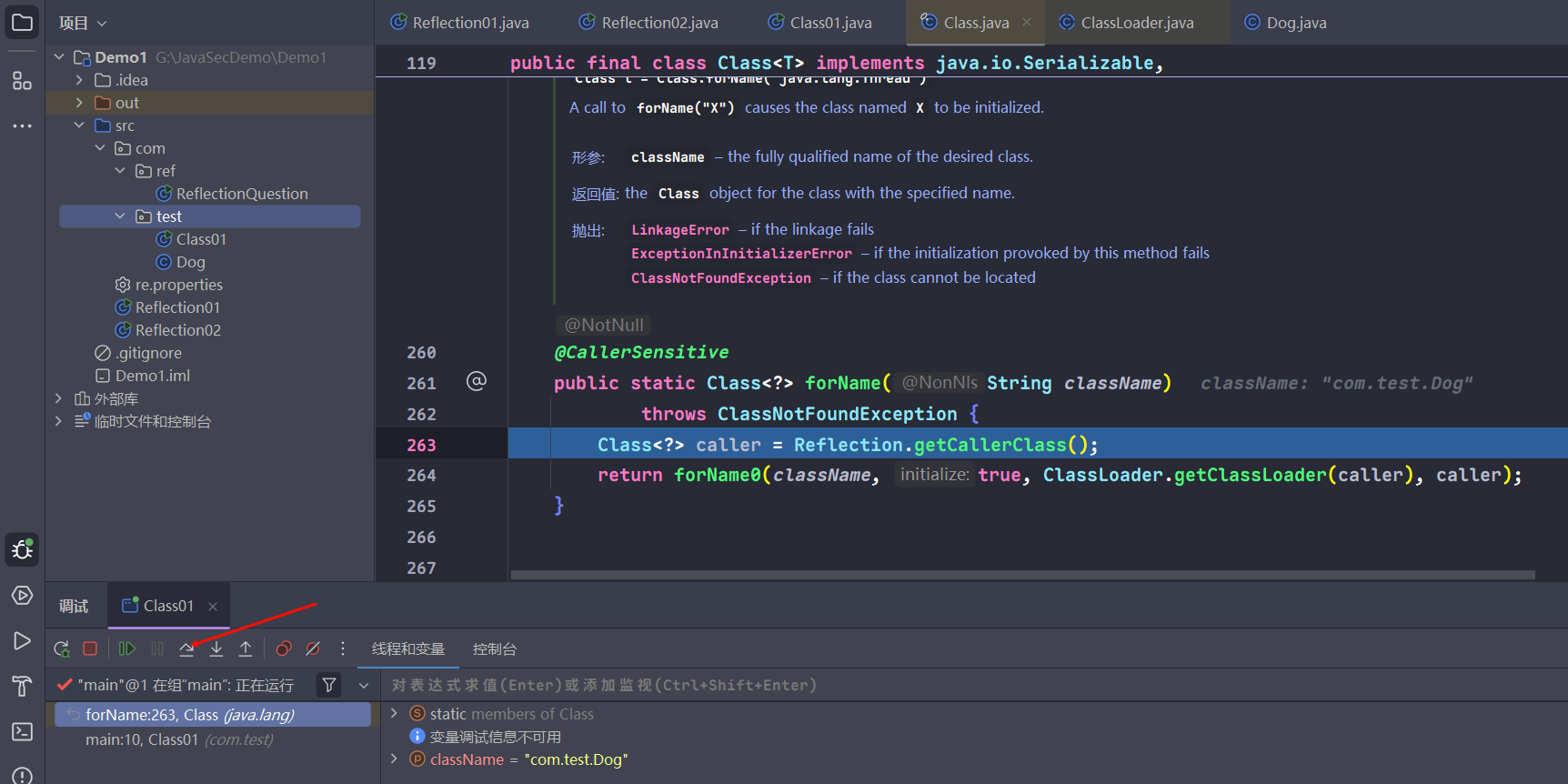Open the Terminal tool window

click(22, 731)
